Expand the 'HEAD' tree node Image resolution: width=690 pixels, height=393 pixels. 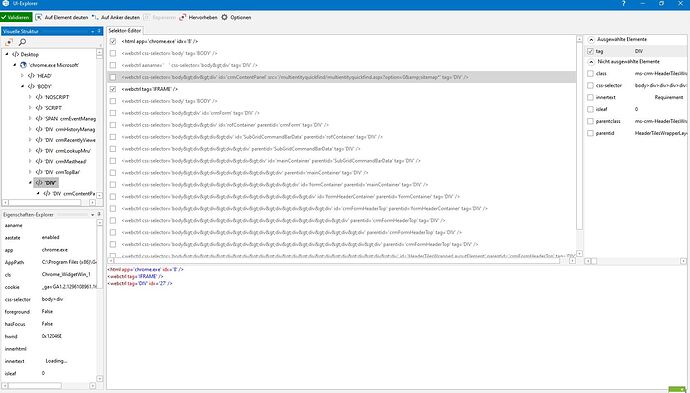tap(22, 76)
